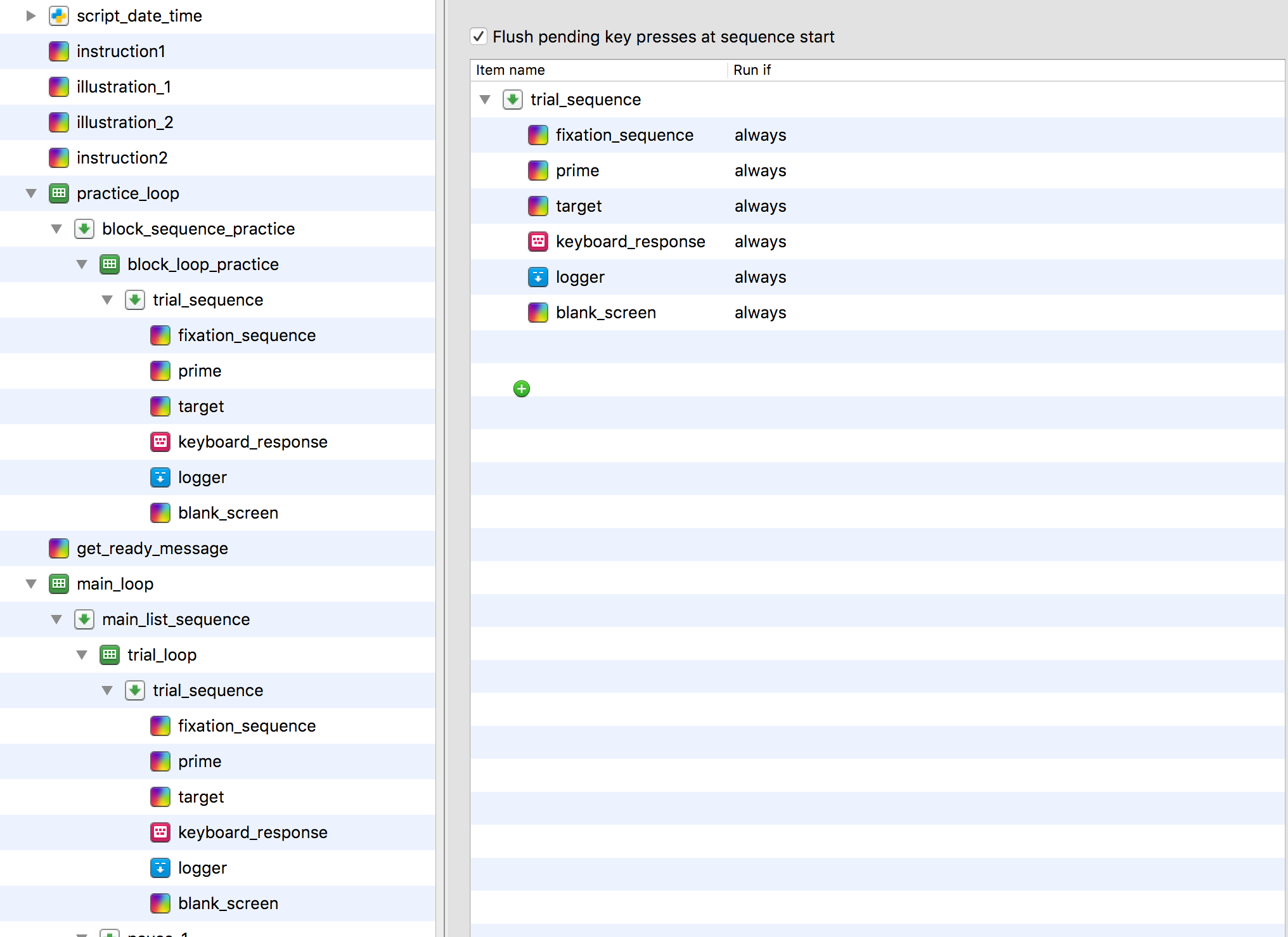
Task: Select instruction1 in the overview tree
Action: coord(121,51)
